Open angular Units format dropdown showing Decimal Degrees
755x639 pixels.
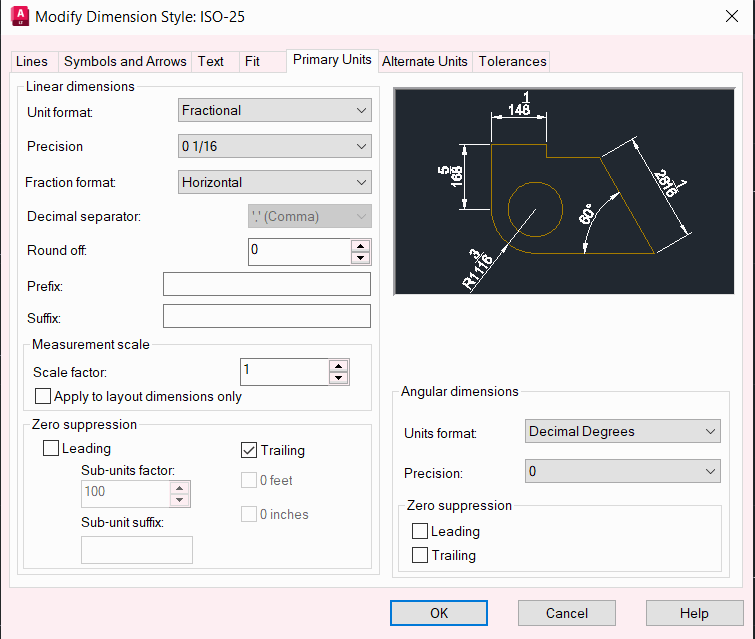(623, 431)
